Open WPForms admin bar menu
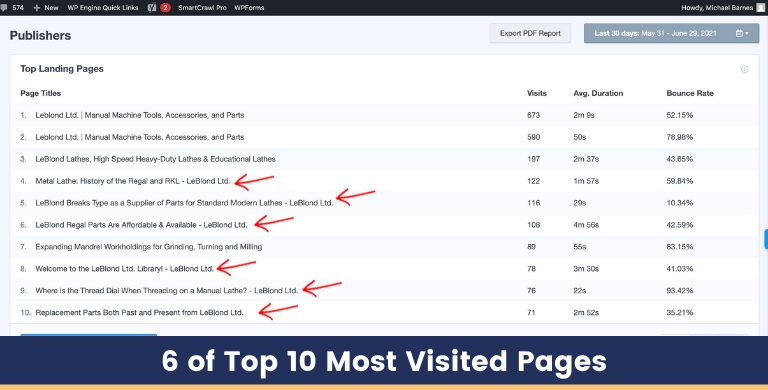The height and width of the screenshot is (390, 768). (249, 7)
